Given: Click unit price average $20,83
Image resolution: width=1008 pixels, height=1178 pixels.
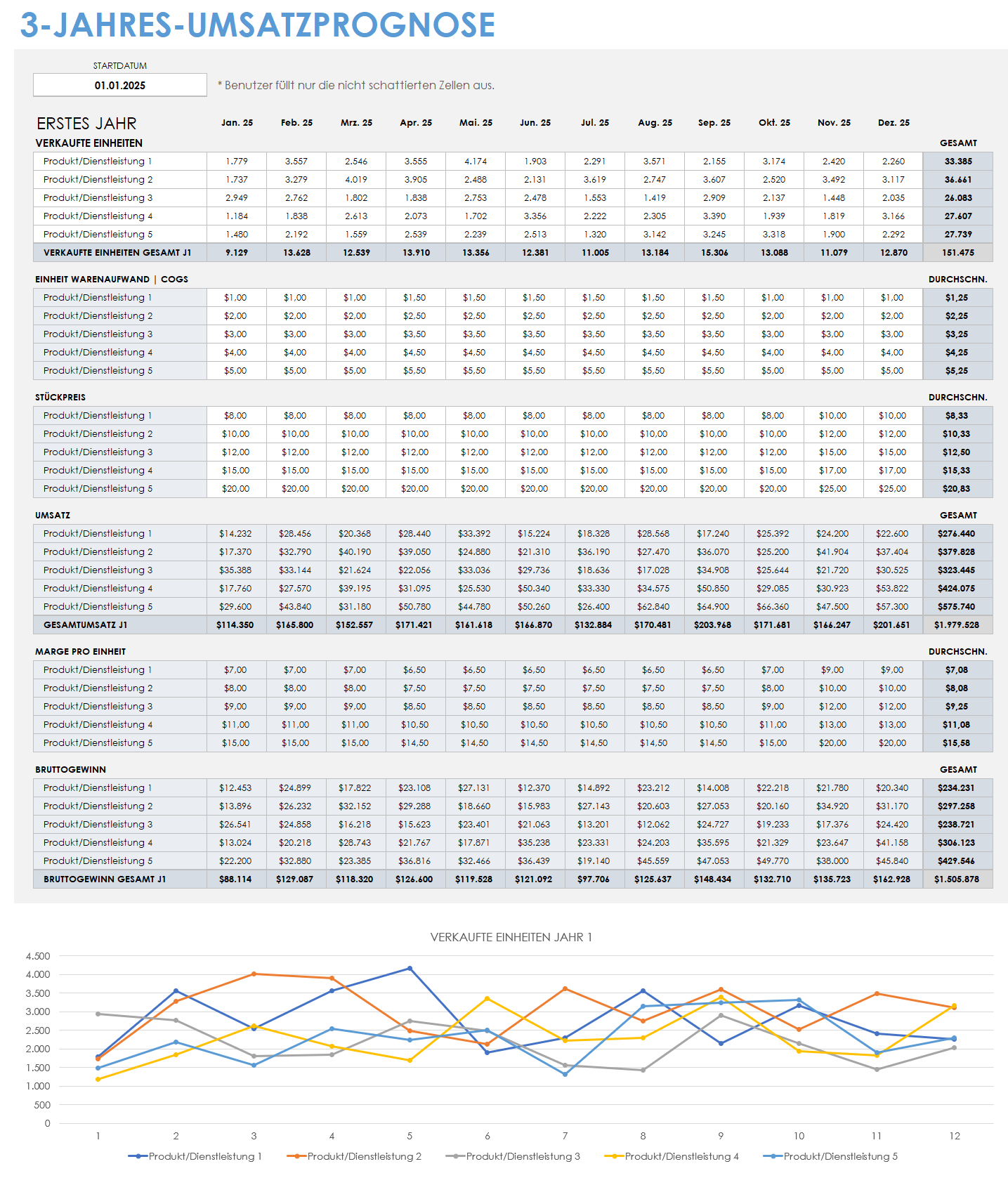Looking at the screenshot, I should (958, 489).
